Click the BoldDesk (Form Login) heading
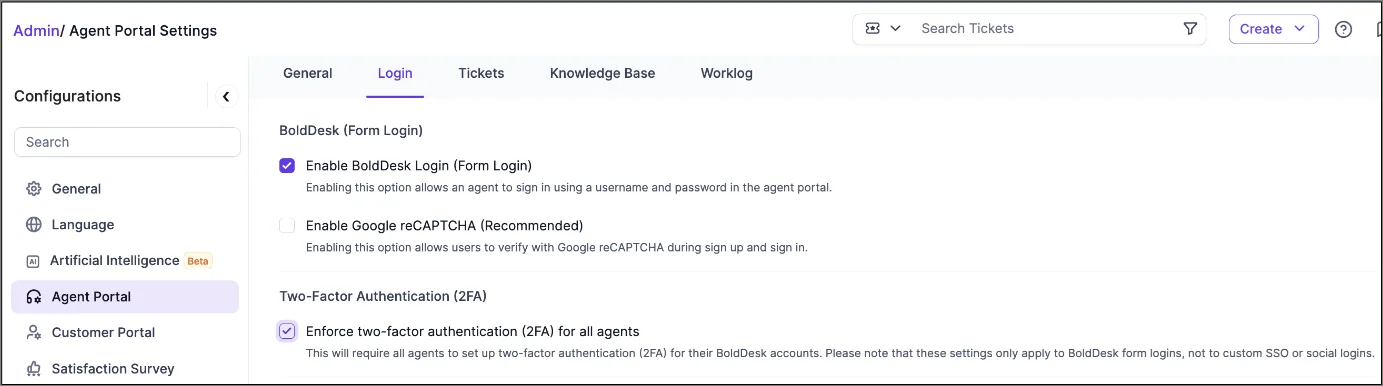The height and width of the screenshot is (386, 1383). tap(351, 130)
